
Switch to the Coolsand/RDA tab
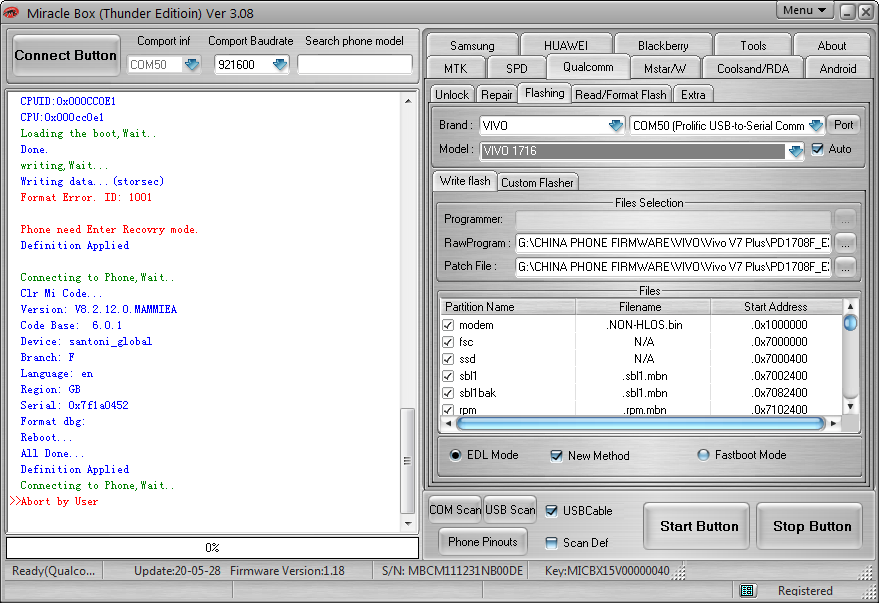[753, 68]
